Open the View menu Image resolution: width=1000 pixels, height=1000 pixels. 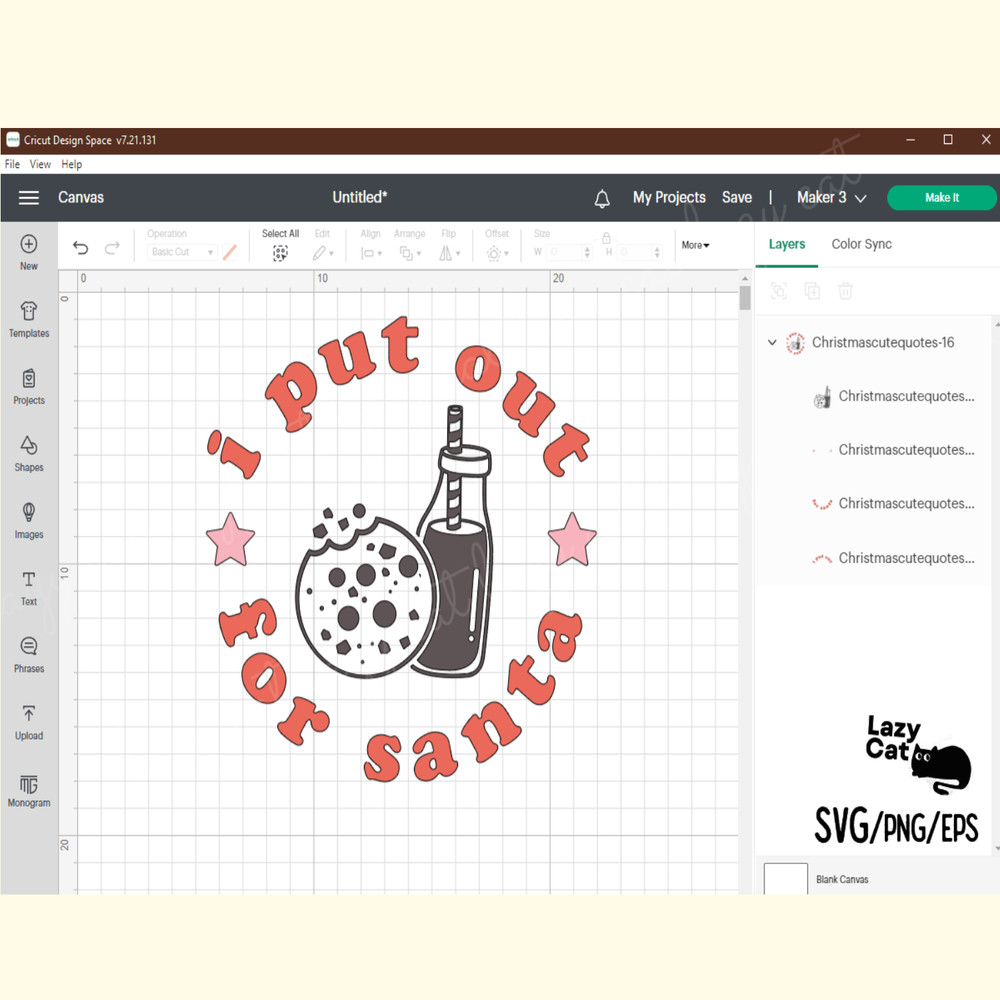40,164
